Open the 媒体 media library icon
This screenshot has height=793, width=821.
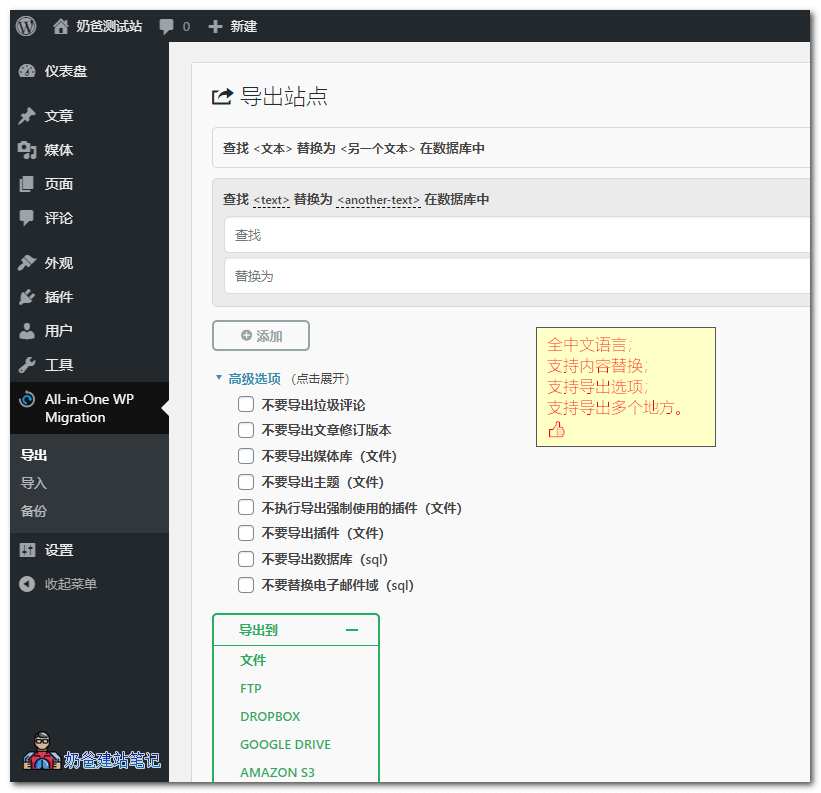coord(25,150)
